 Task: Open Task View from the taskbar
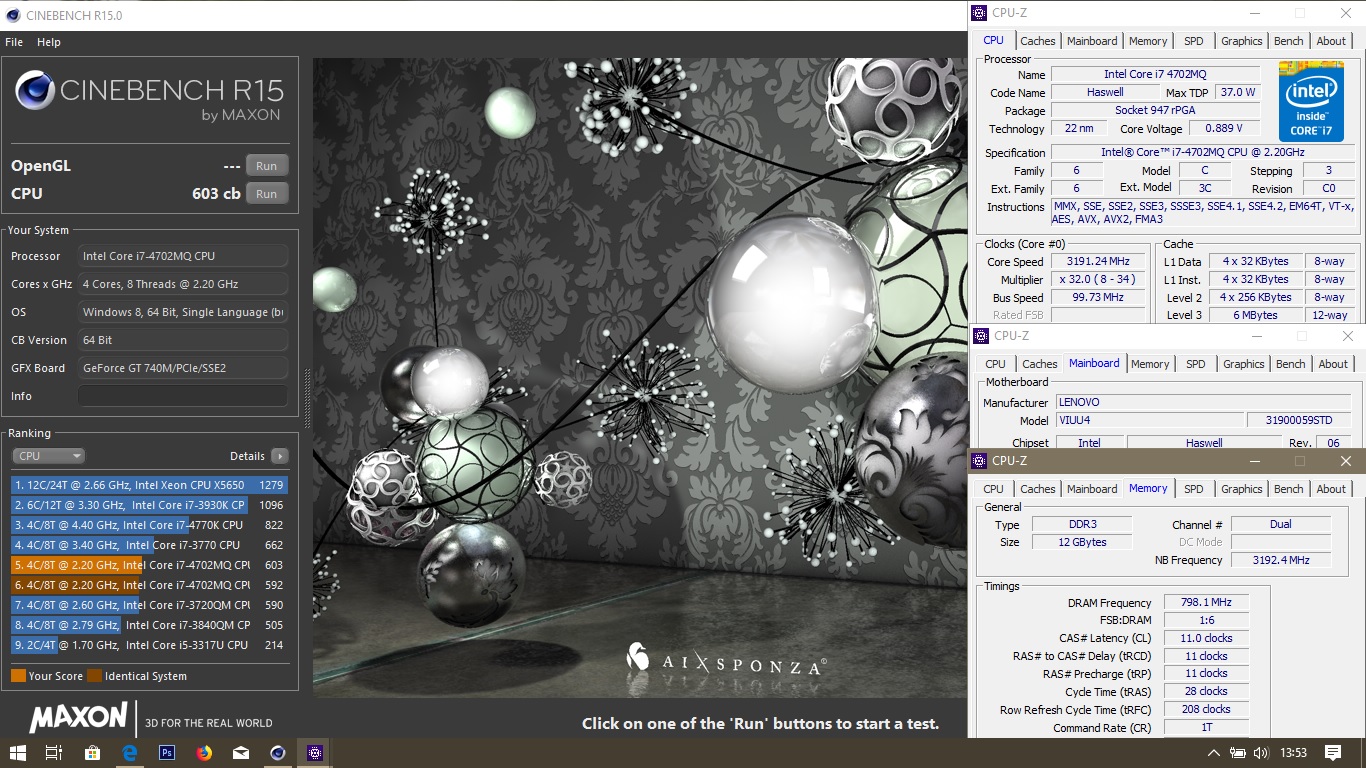[55, 753]
